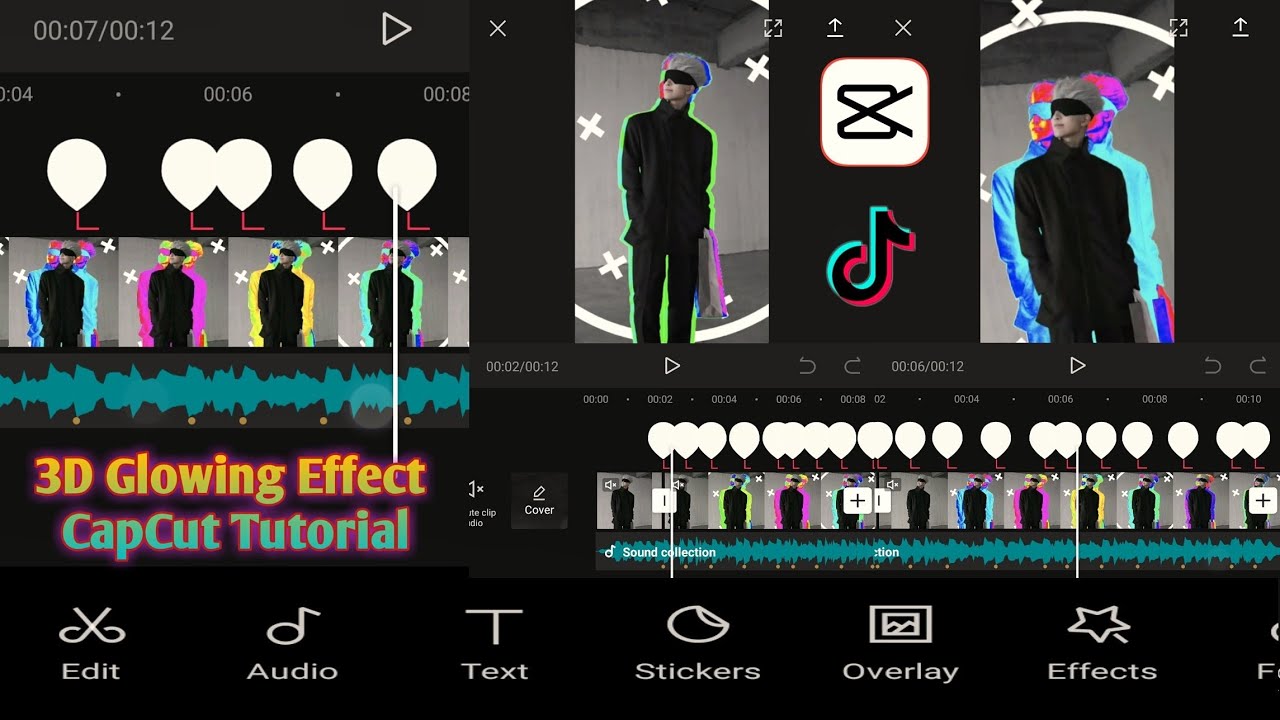Click the 00:06/00:12 time readout

click(927, 367)
